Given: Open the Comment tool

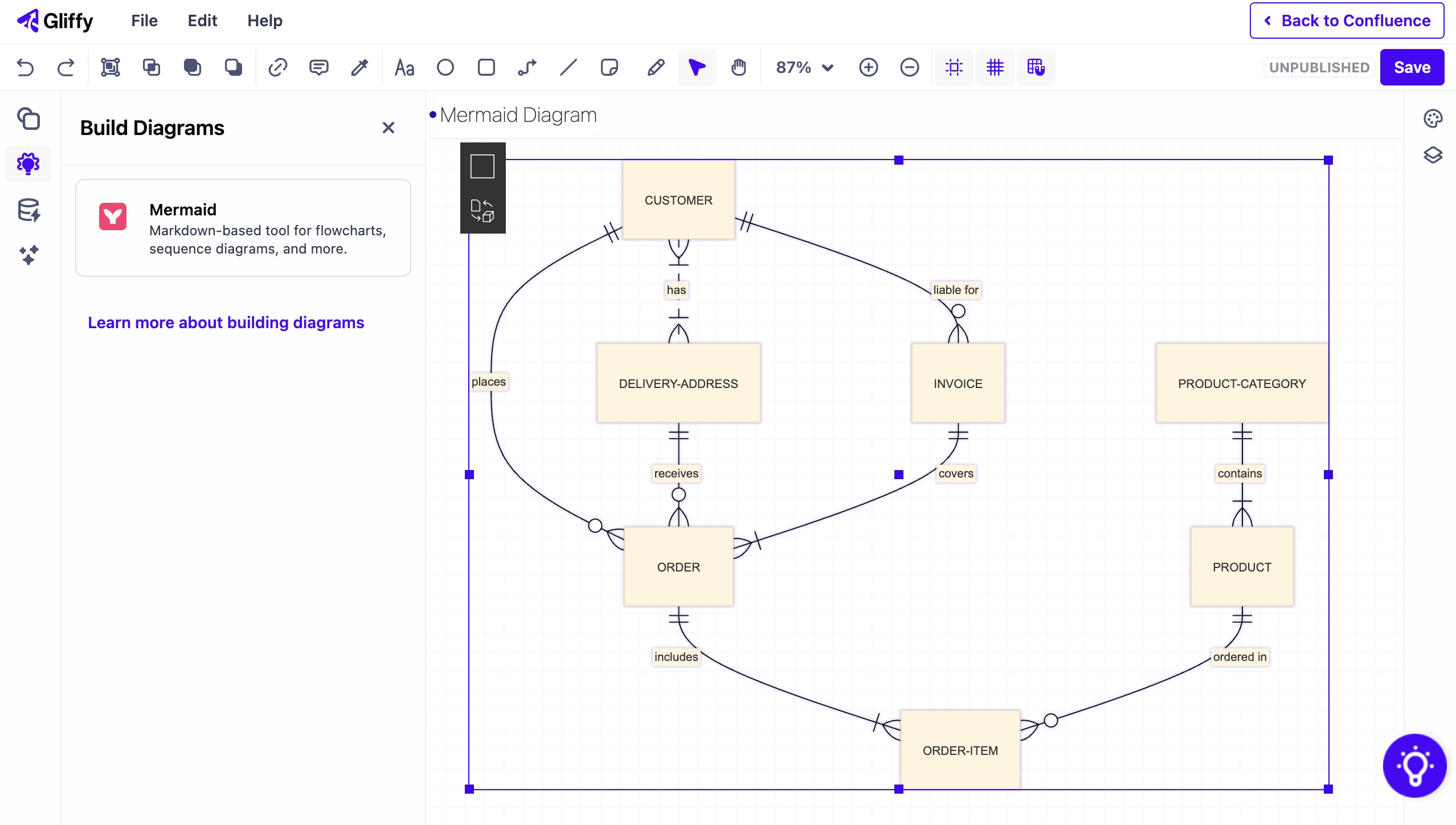Looking at the screenshot, I should 318,67.
